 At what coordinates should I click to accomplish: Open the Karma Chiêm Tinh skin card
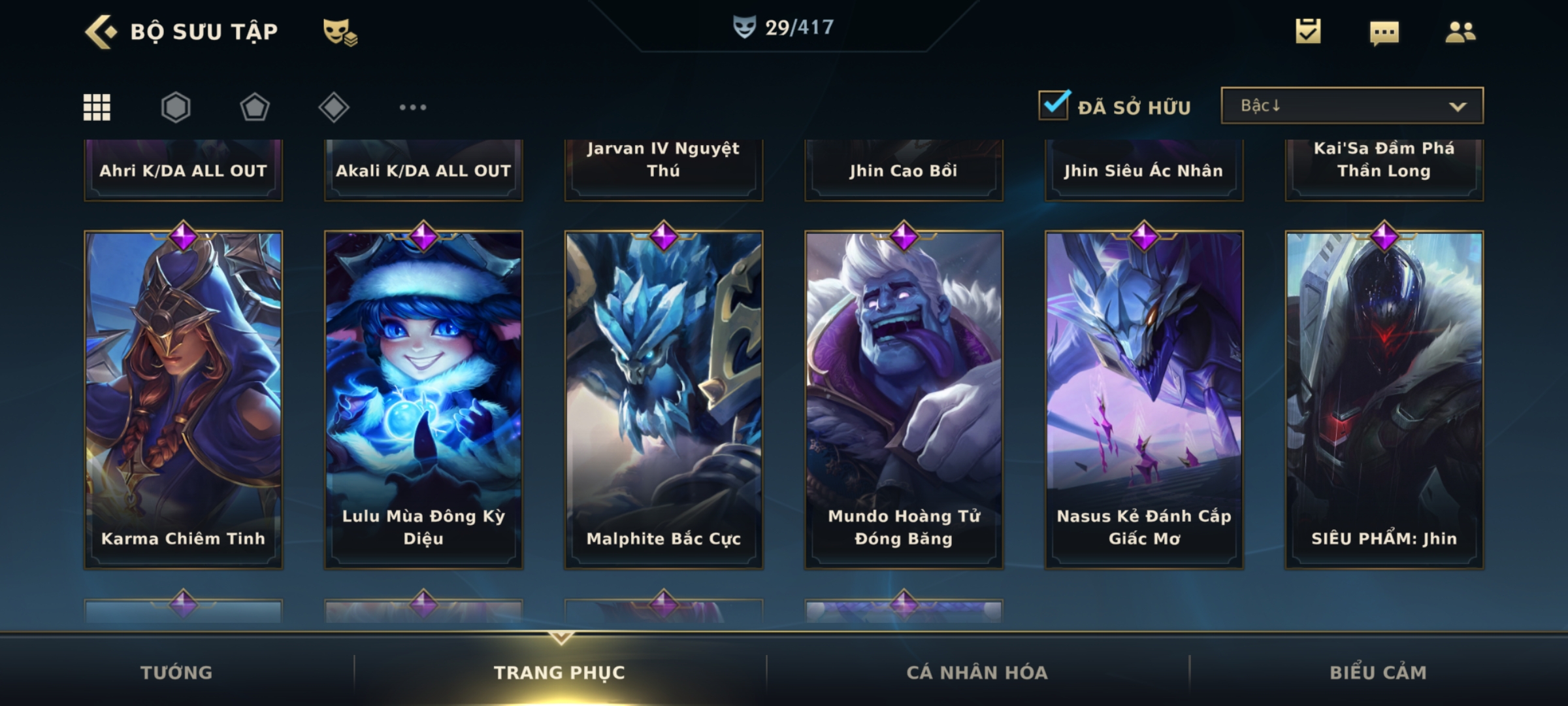click(183, 399)
